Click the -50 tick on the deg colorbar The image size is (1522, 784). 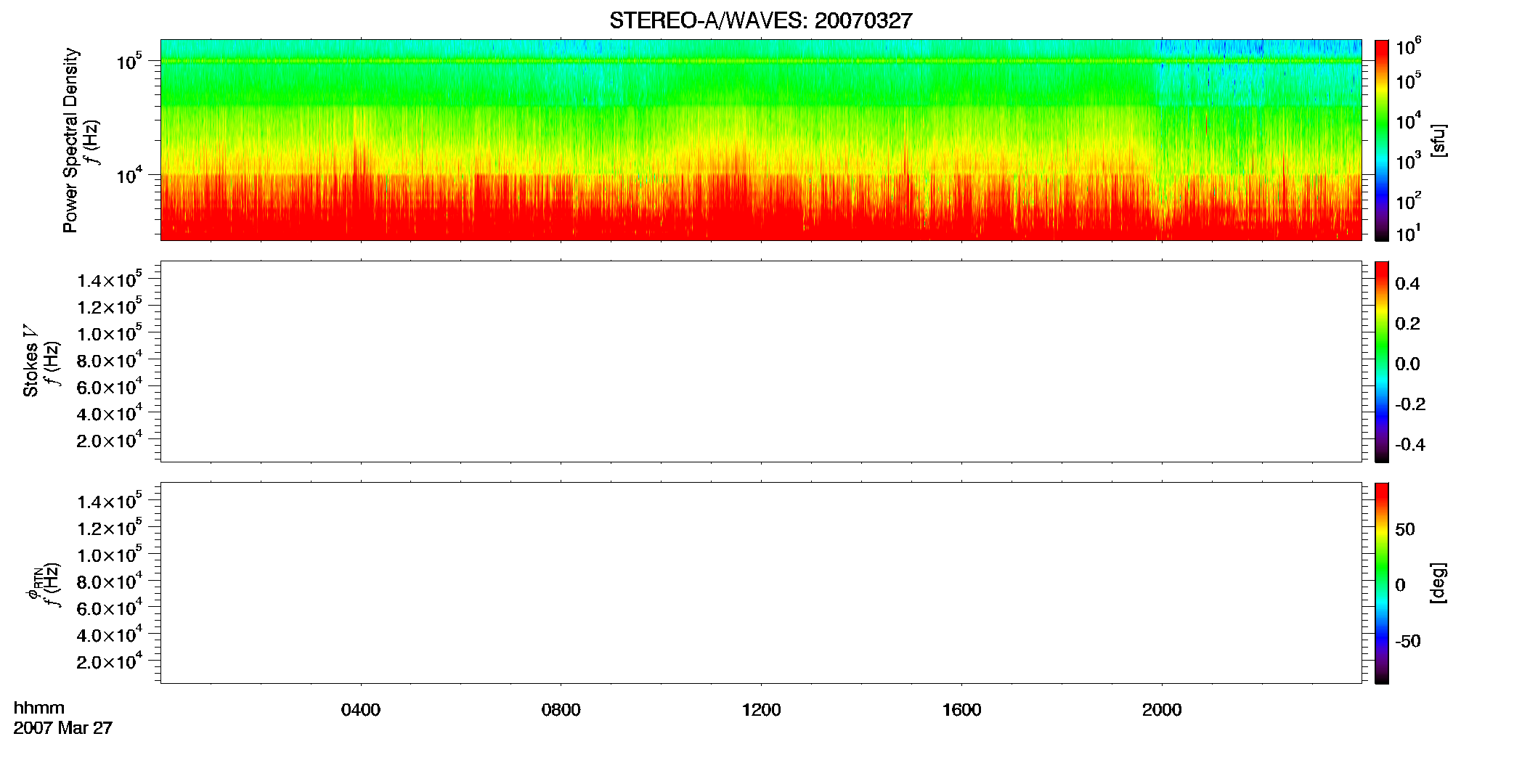(x=1408, y=641)
